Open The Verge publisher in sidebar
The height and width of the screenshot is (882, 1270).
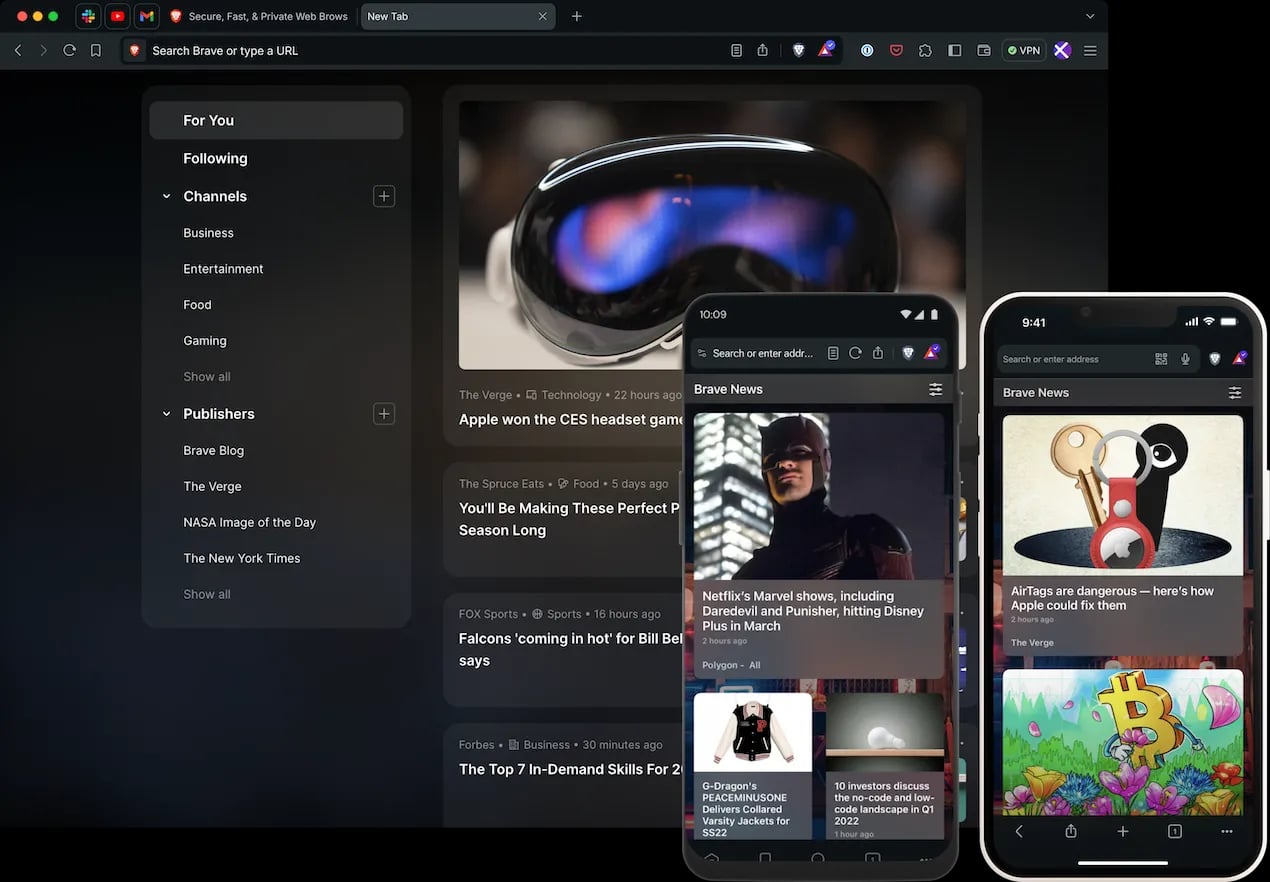point(212,486)
